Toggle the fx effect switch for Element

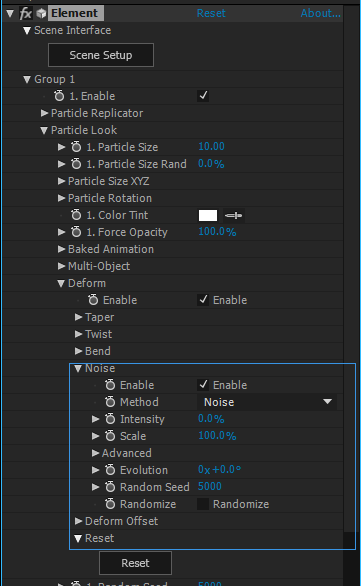pyautogui.click(x=25, y=13)
